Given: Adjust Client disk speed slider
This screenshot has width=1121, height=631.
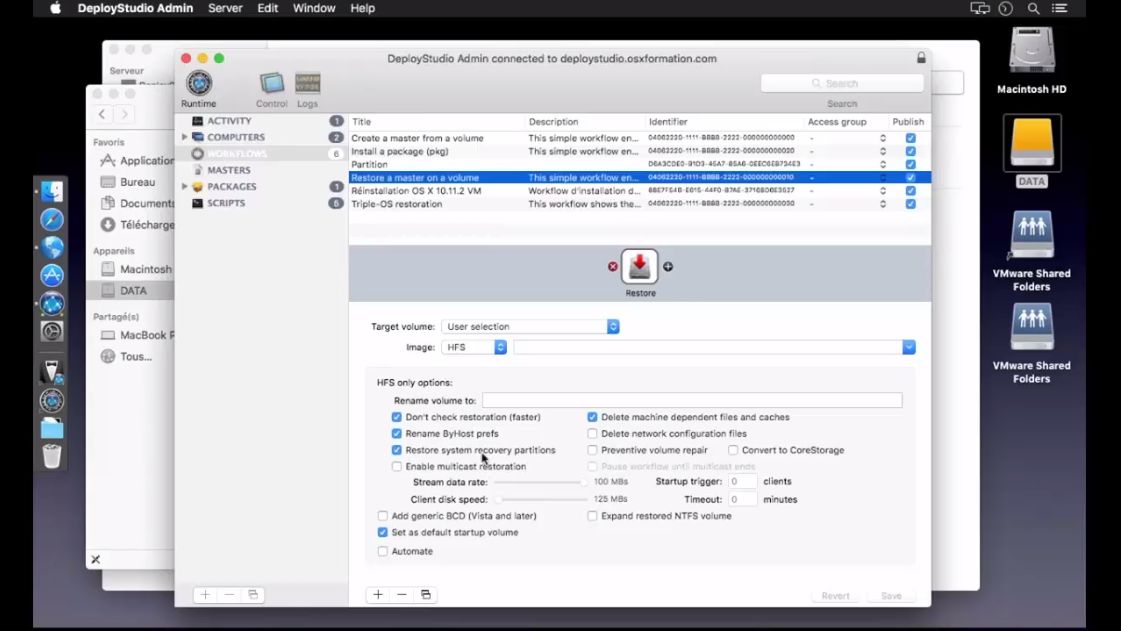Looking at the screenshot, I should 541,500.
